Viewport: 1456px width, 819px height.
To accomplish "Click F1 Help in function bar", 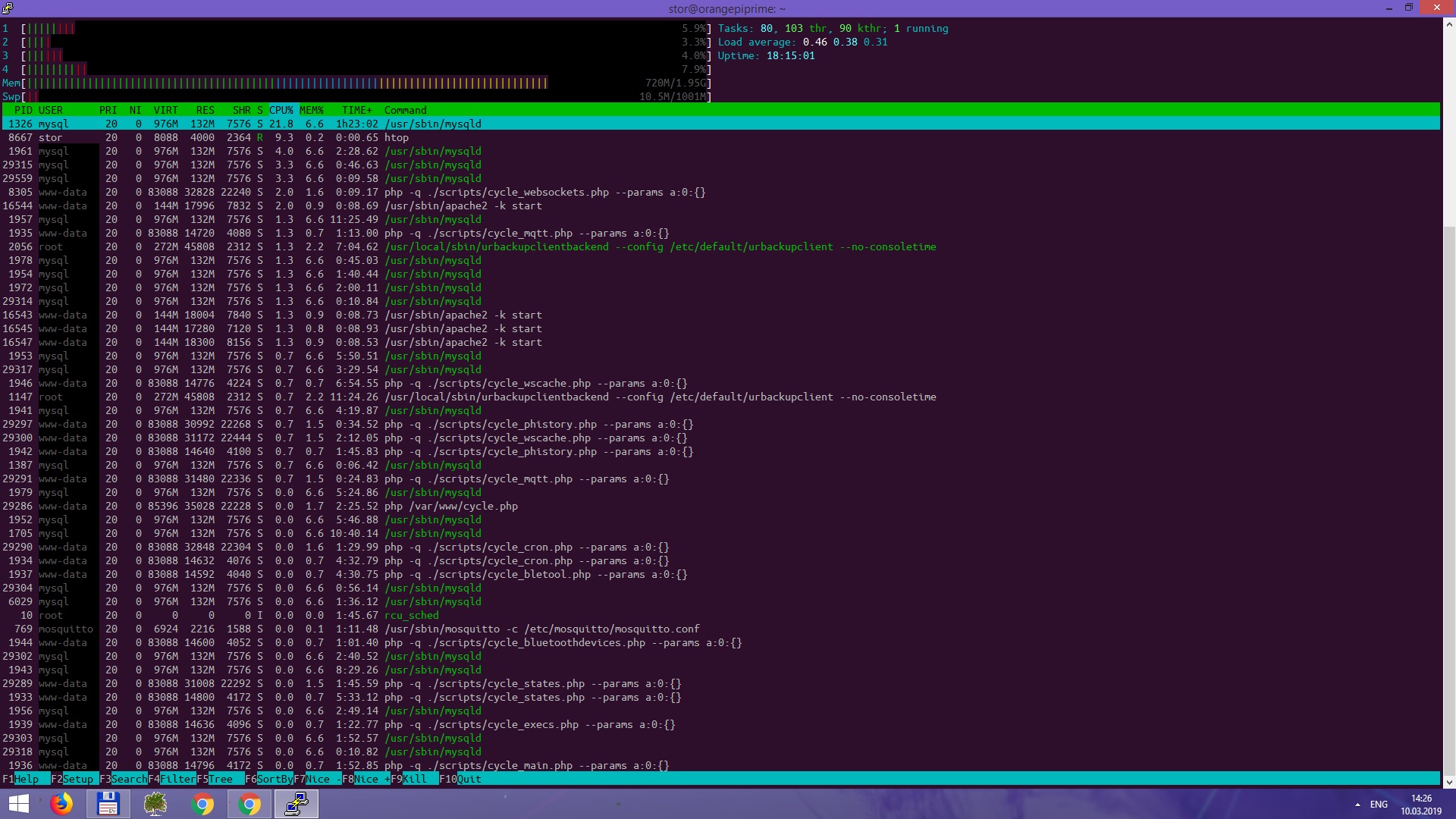I will click(27, 779).
